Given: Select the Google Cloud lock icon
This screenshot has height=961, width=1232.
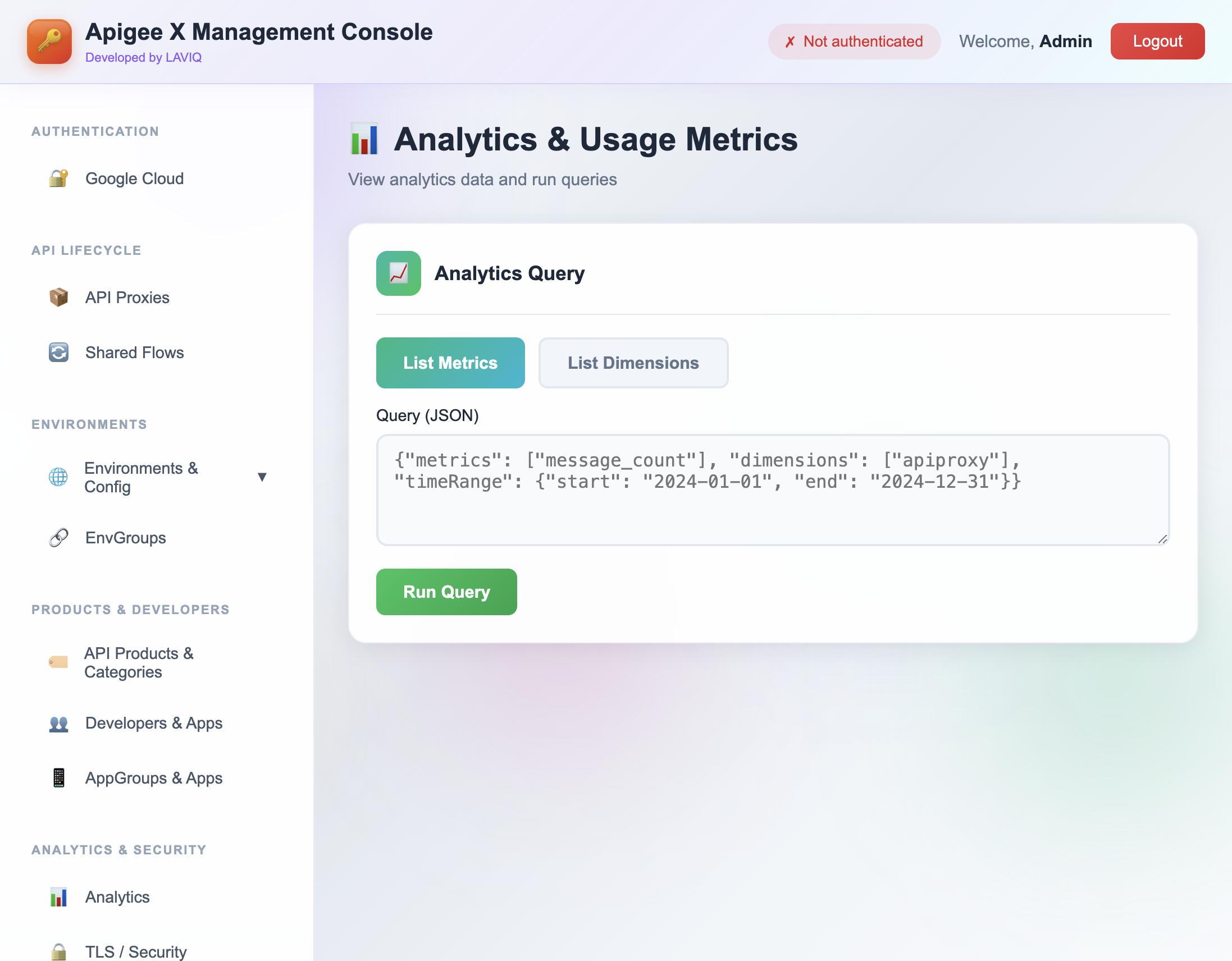Looking at the screenshot, I should [58, 178].
